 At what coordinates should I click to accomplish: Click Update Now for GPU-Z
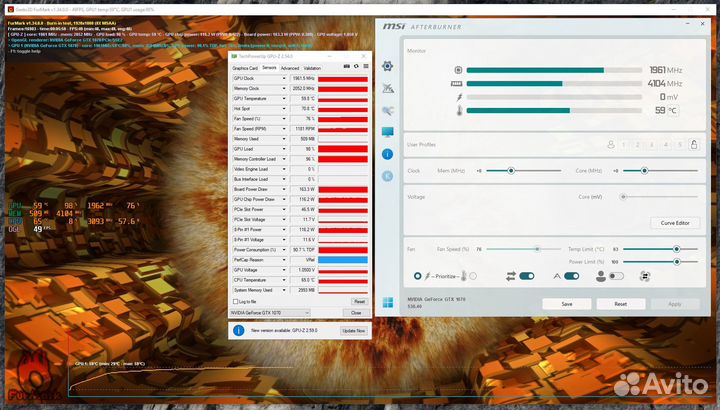[x=354, y=331]
